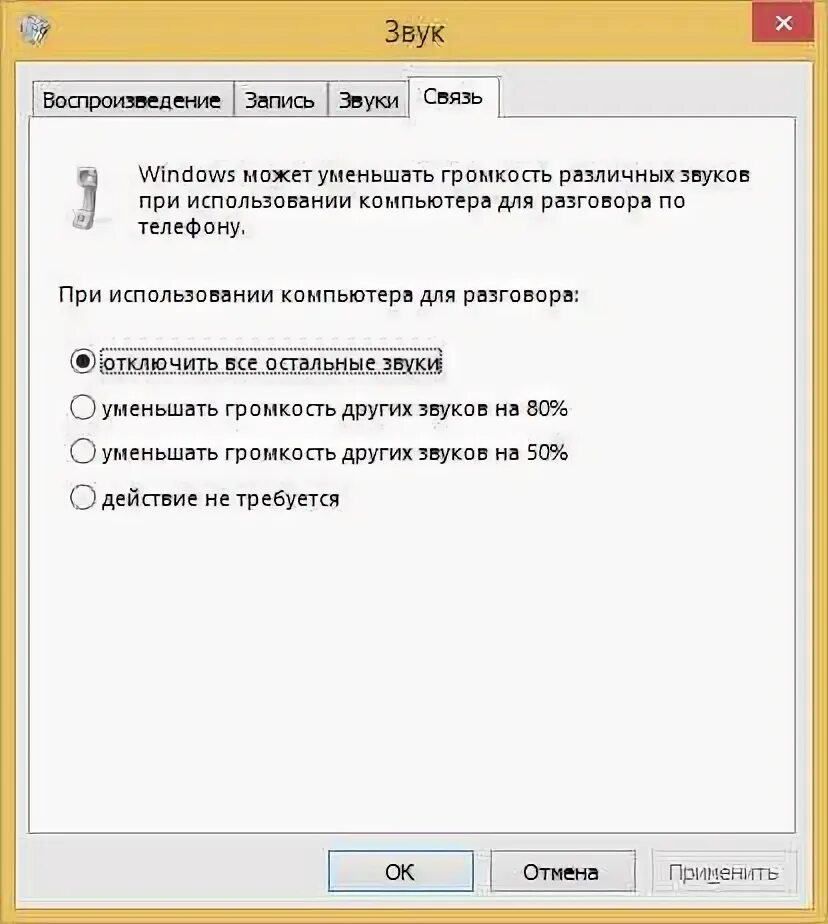828x924 pixels.
Task: Select the "действие не требуется" radio button
Action: tap(83, 497)
